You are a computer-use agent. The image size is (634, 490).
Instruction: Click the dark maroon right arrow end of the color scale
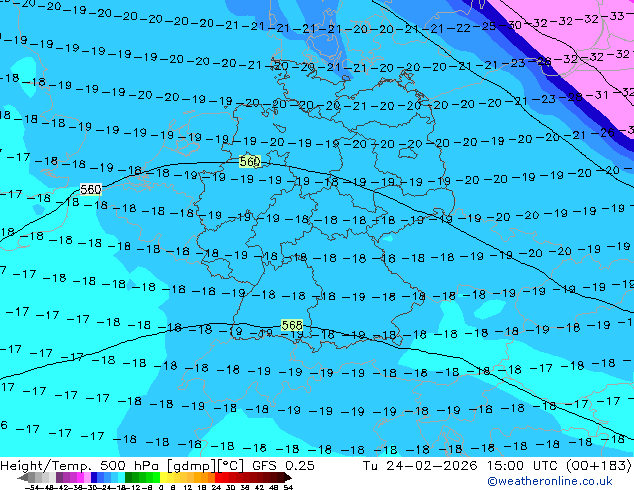click(x=287, y=477)
